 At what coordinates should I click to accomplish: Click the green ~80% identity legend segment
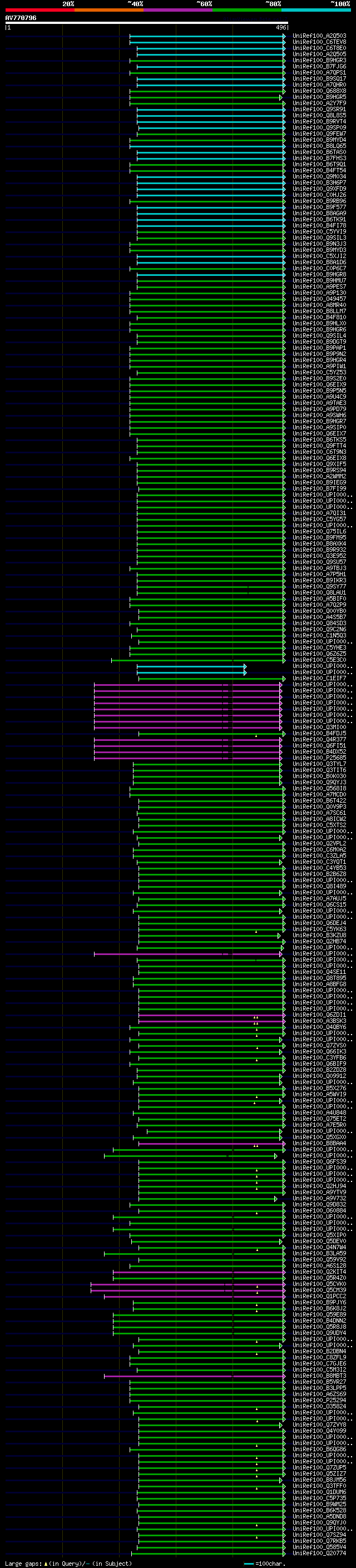[x=247, y=10]
